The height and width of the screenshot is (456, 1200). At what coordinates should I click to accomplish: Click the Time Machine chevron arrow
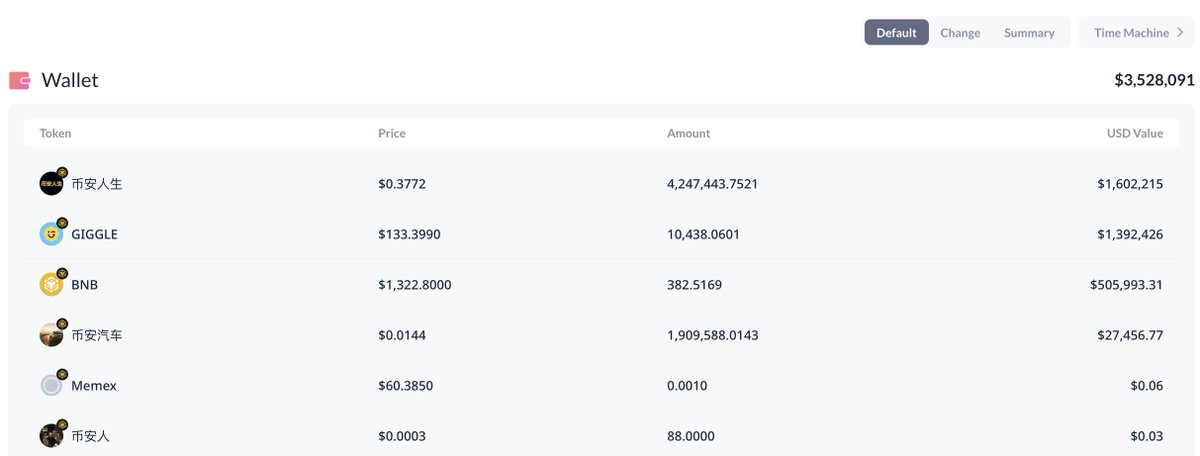click(x=1180, y=33)
